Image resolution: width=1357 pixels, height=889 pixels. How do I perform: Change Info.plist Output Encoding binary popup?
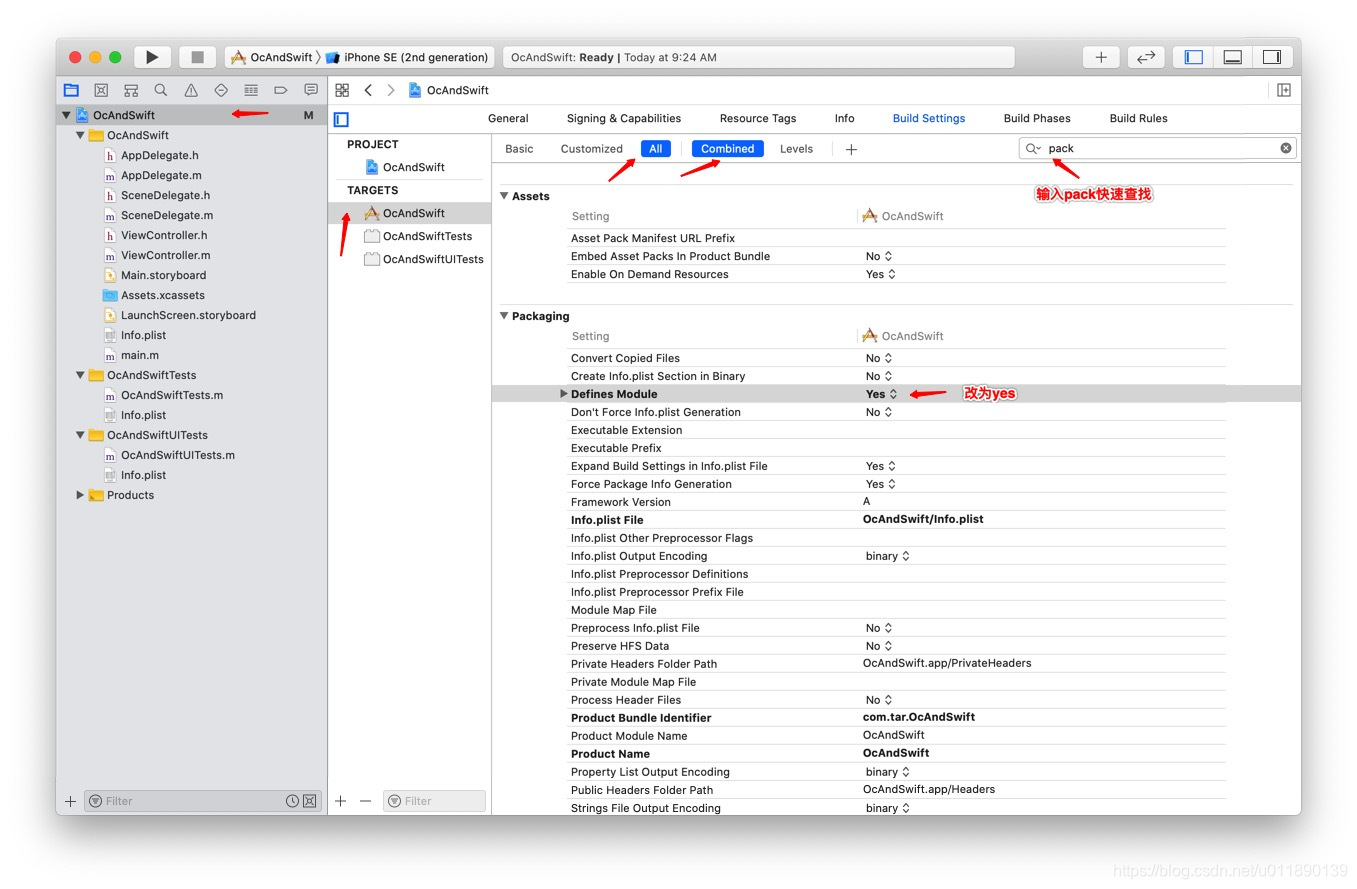(888, 556)
